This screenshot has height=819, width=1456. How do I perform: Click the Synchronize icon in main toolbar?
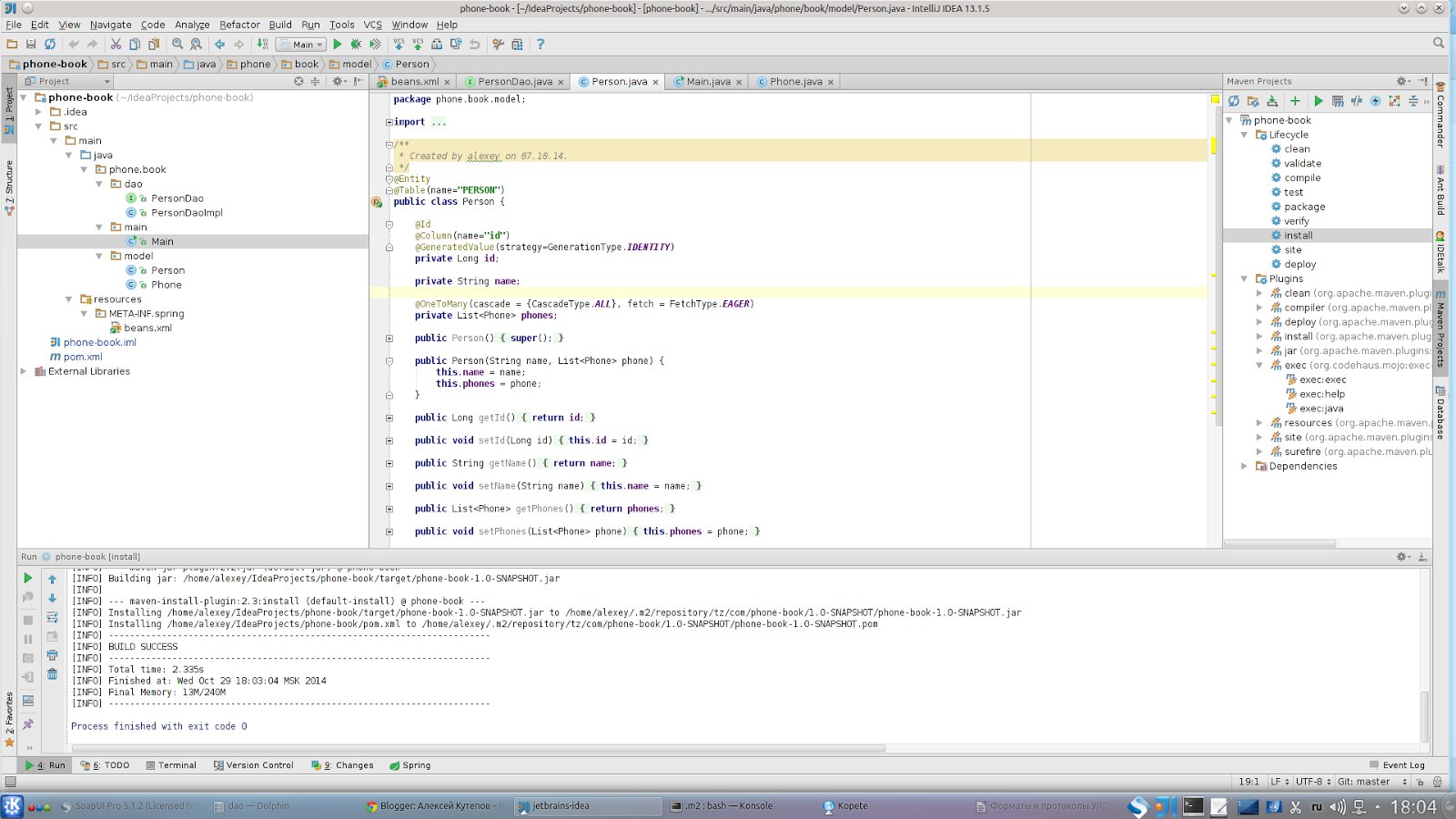50,44
